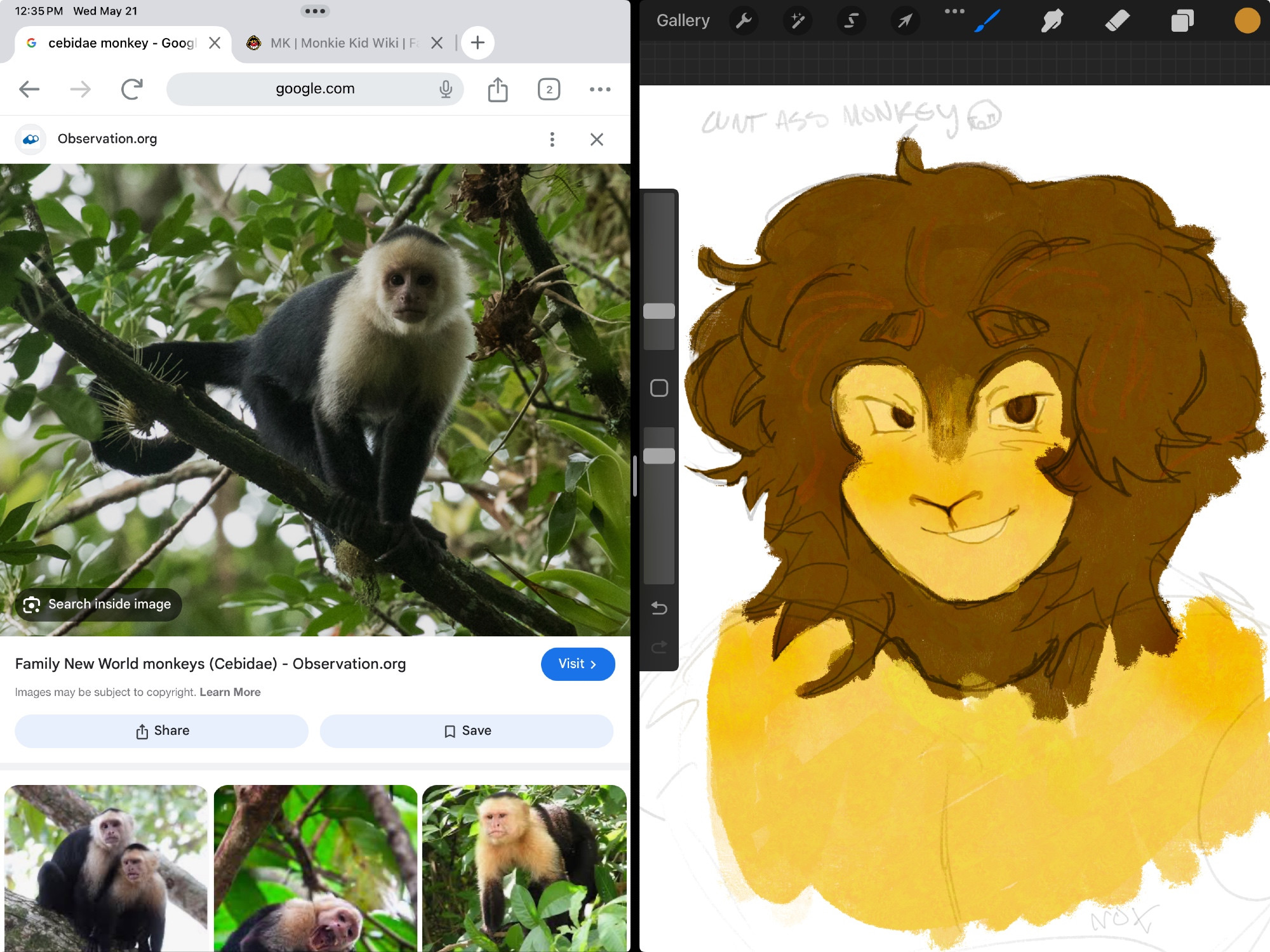This screenshot has height=952, width=1270.
Task: Open thumbnail of capuchin showing teeth
Action: point(316,868)
